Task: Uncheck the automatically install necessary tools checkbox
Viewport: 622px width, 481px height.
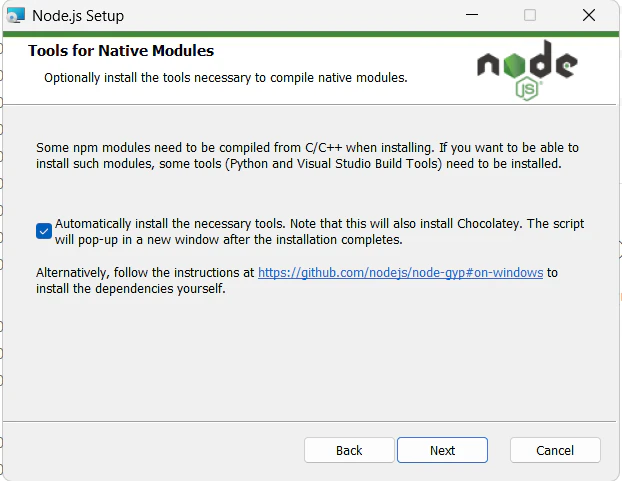Action: tap(44, 231)
